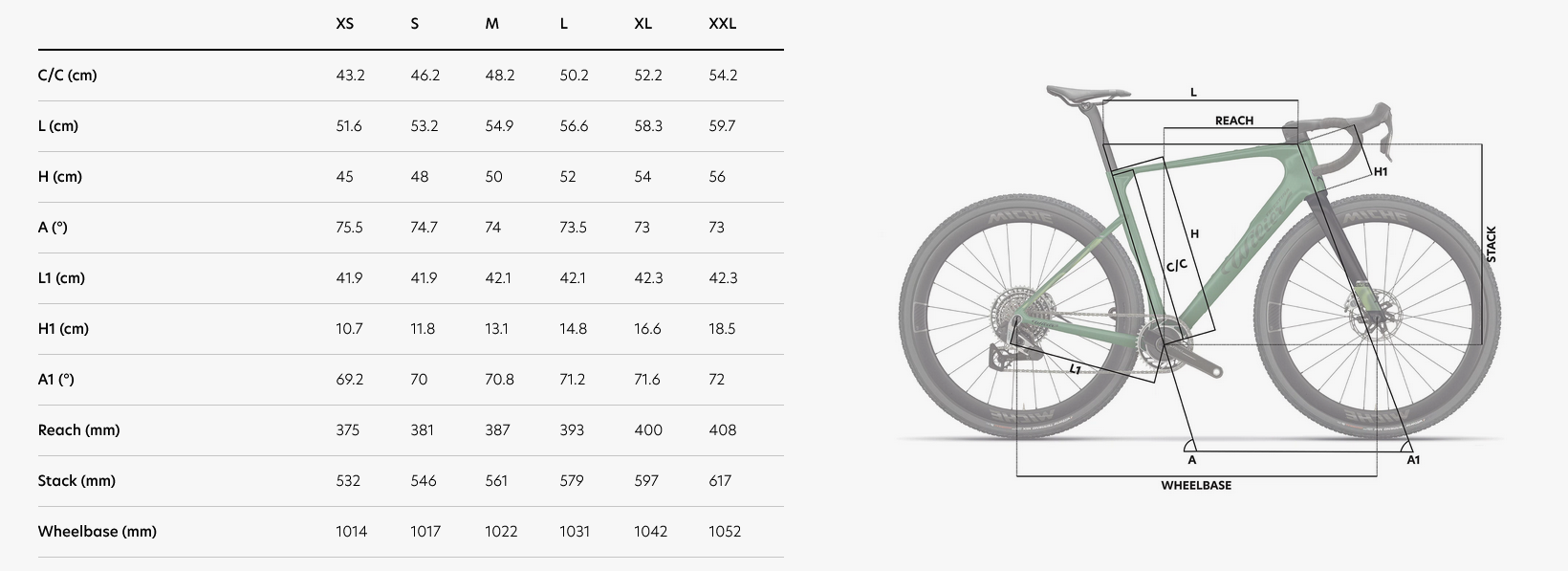Select the XL size column header

[642, 24]
